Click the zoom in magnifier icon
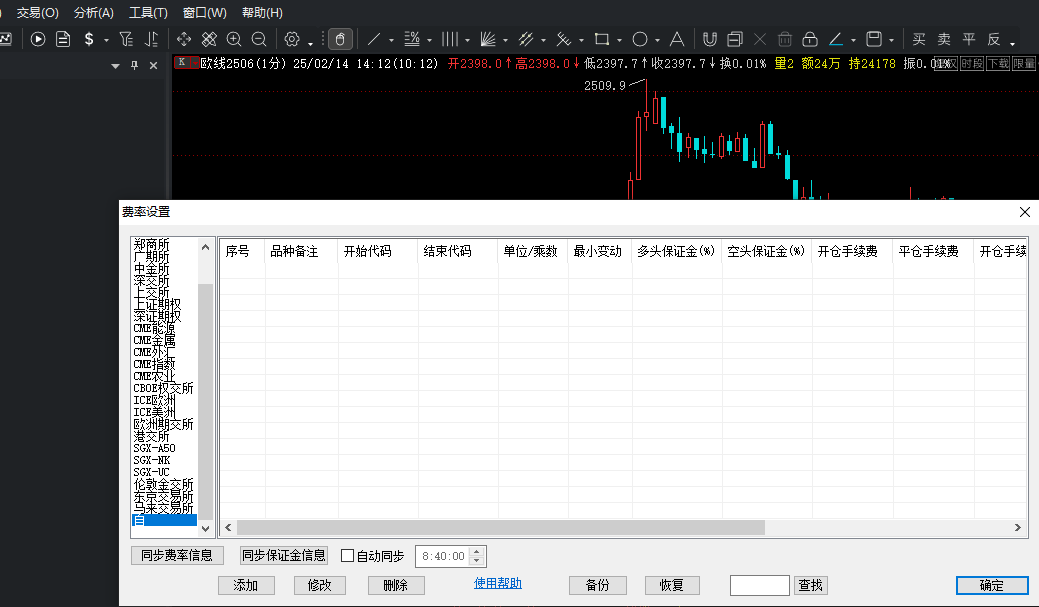The image size is (1039, 607). [x=234, y=39]
